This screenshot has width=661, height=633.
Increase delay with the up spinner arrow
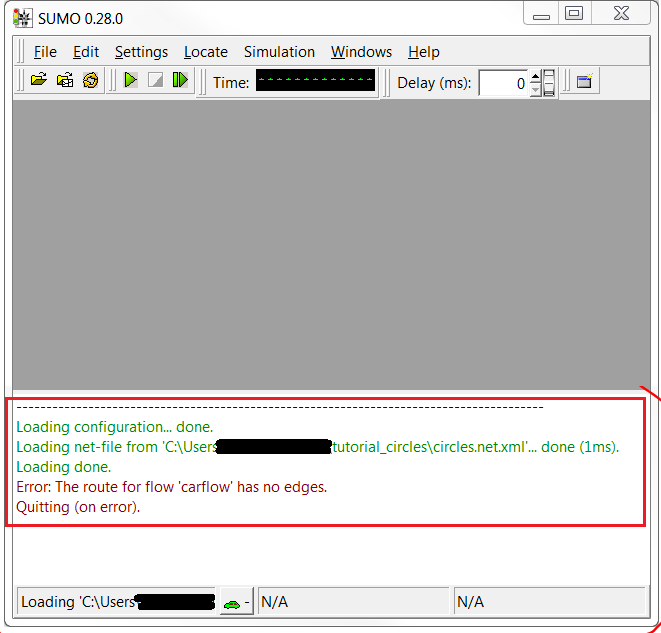(535, 76)
